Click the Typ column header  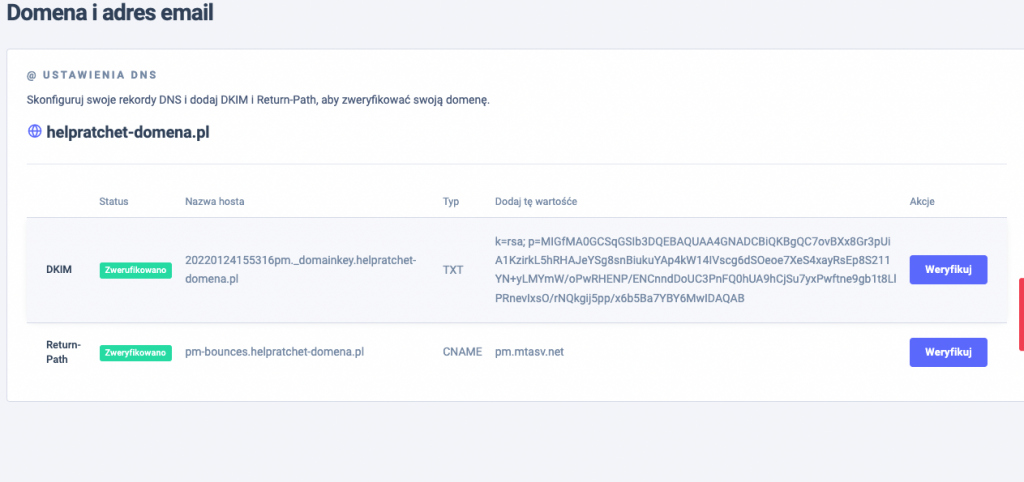pos(451,201)
